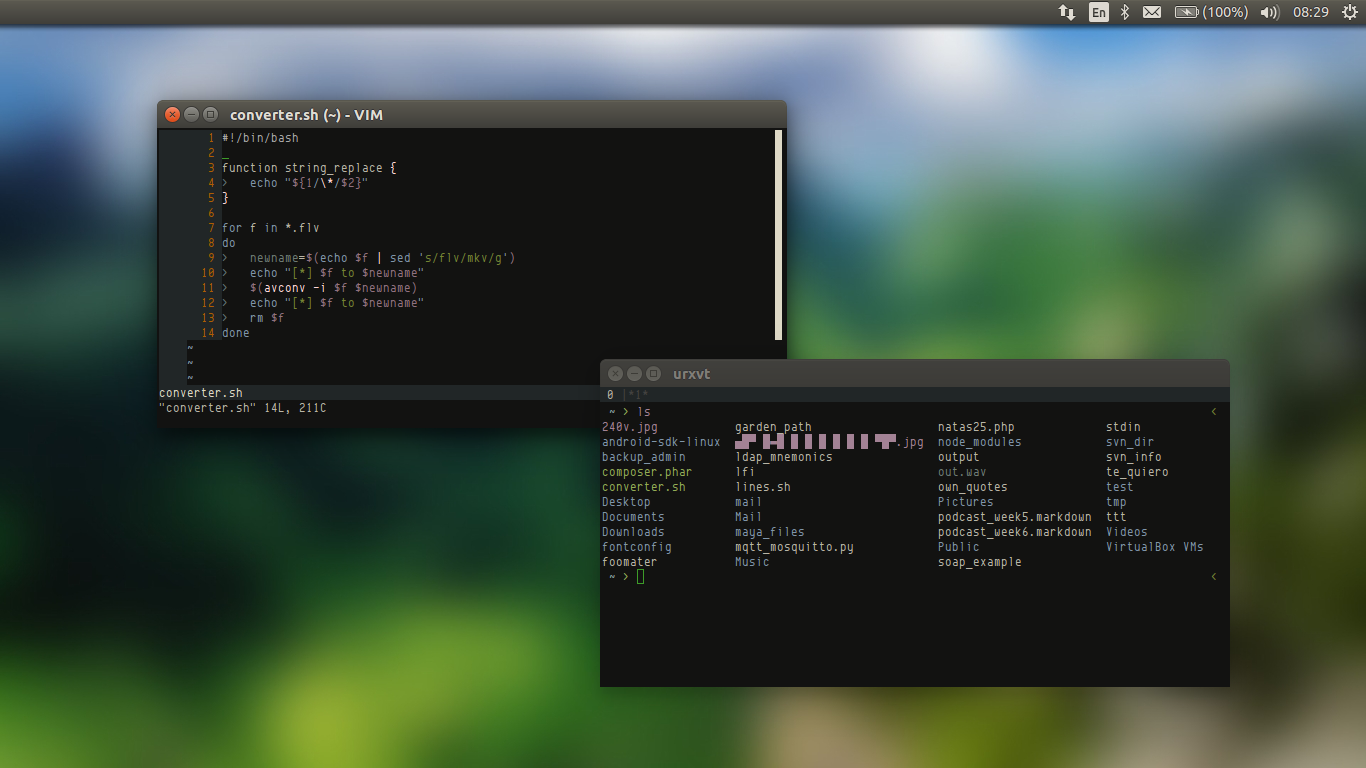Viewport: 1366px width, 768px height.
Task: Click 'foomater' in the terminal listing
Action: coord(630,562)
